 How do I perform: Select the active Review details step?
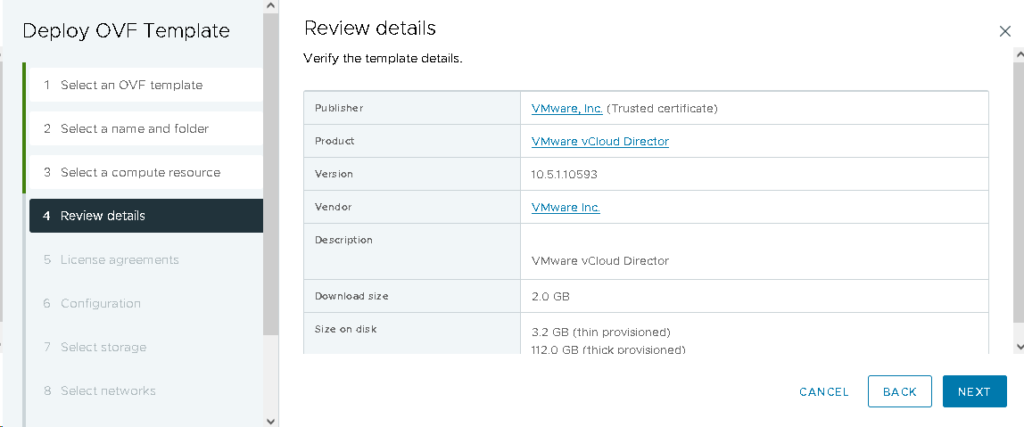102,216
